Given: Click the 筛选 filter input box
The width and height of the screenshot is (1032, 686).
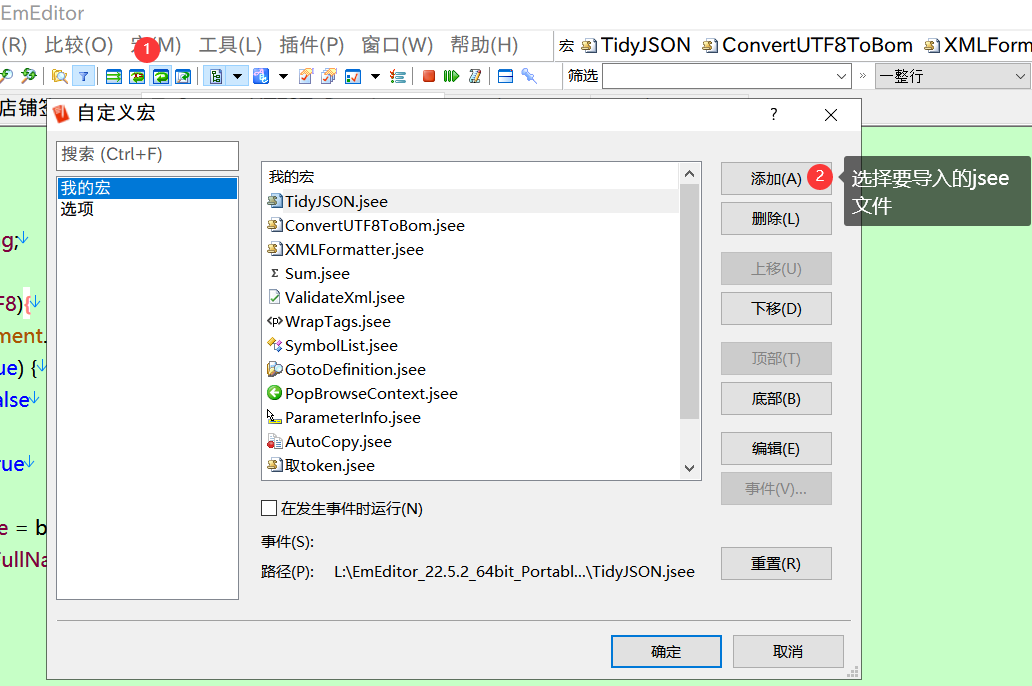Looking at the screenshot, I should click(x=718, y=76).
